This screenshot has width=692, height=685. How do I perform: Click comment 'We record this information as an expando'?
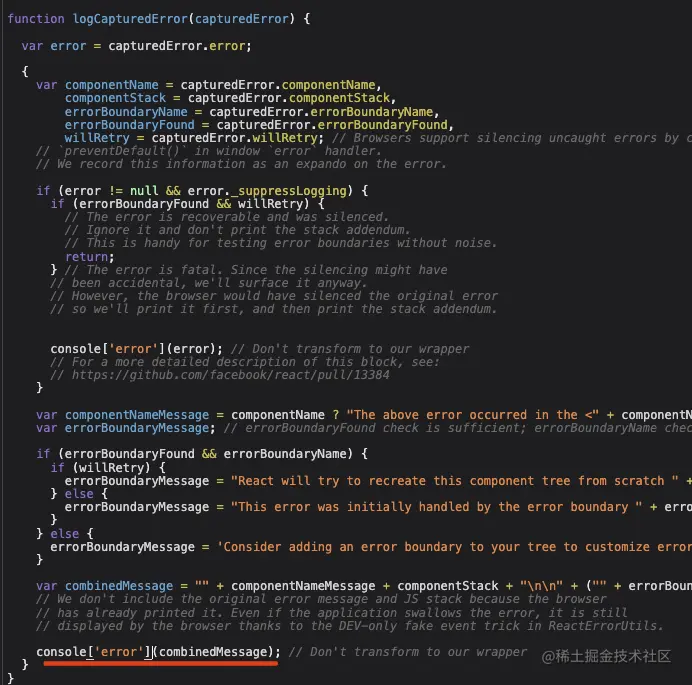241,164
